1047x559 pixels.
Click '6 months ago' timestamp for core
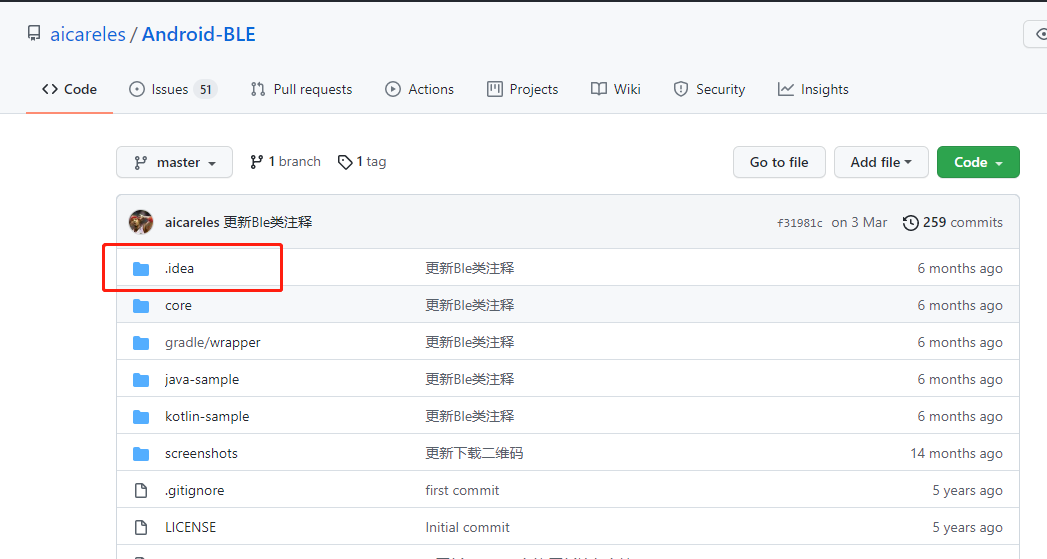pos(960,305)
